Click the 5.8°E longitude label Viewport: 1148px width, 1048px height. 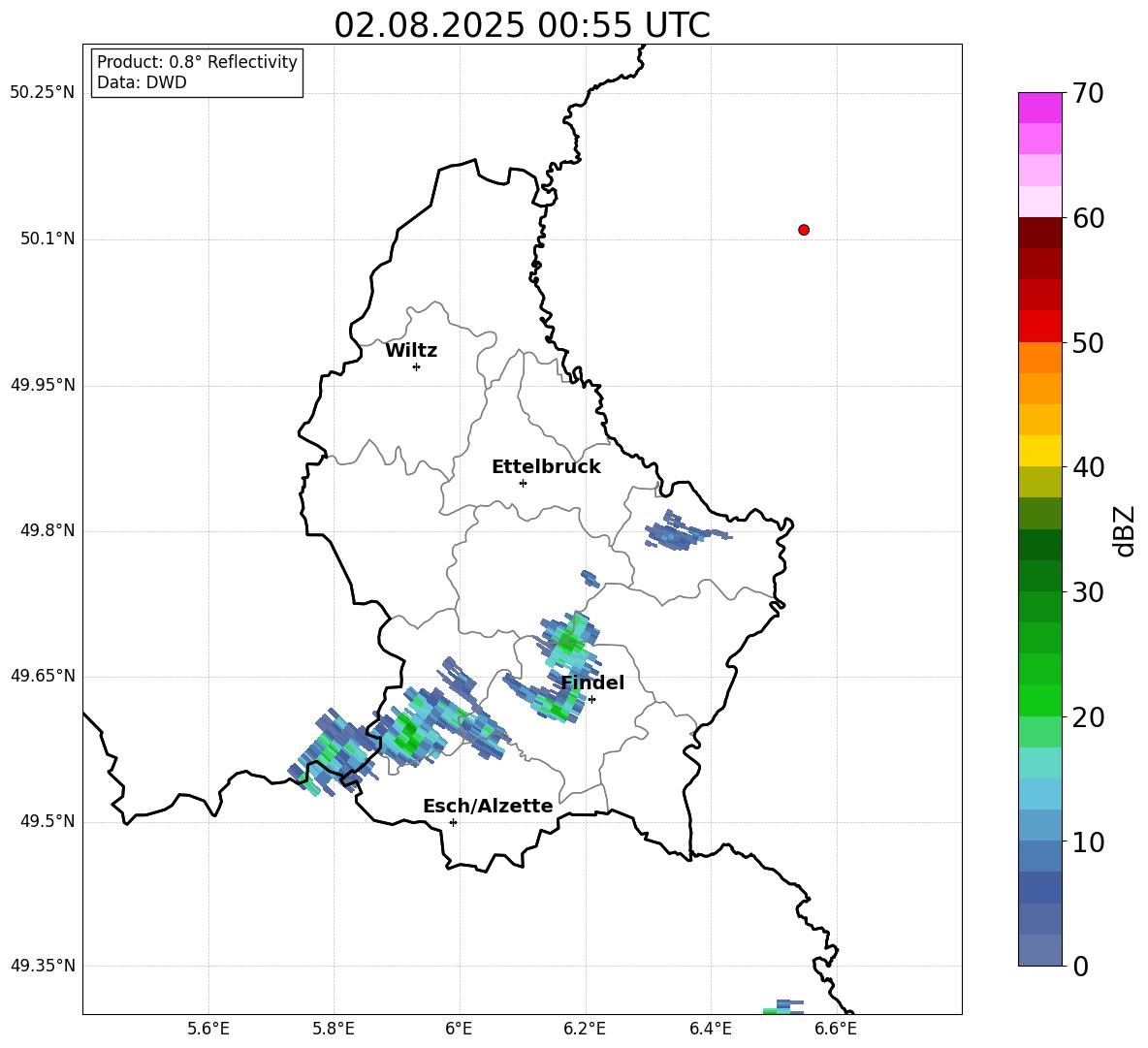tap(334, 1029)
